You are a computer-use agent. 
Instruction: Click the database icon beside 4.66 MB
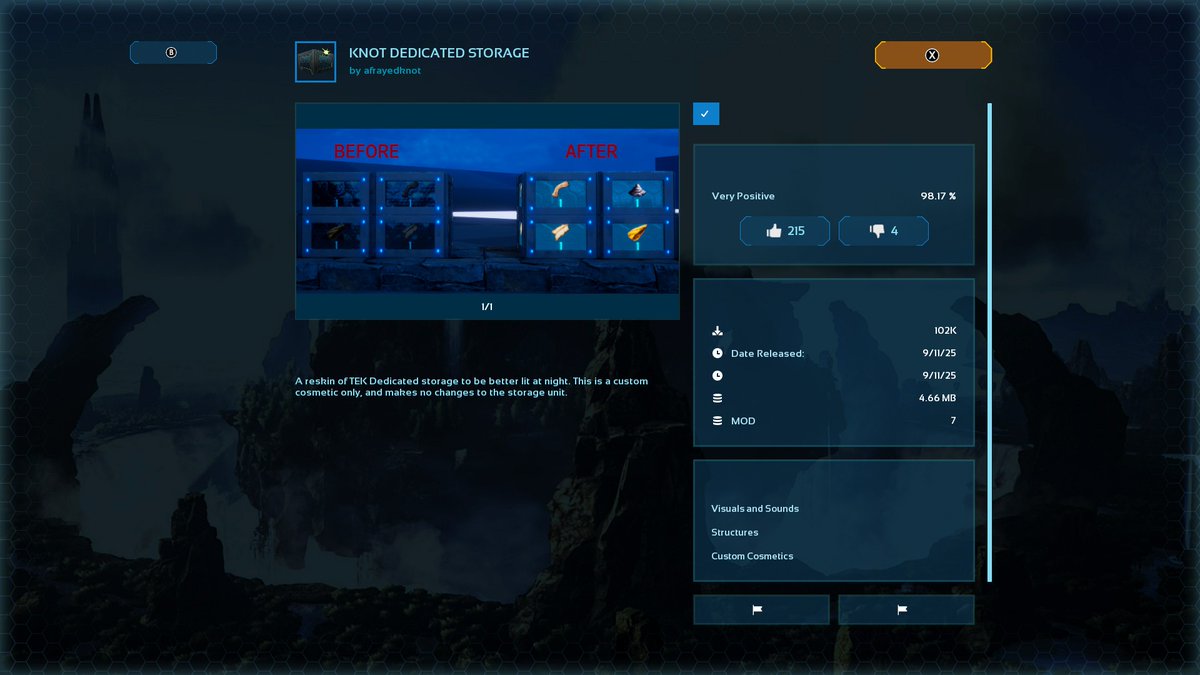(x=717, y=398)
